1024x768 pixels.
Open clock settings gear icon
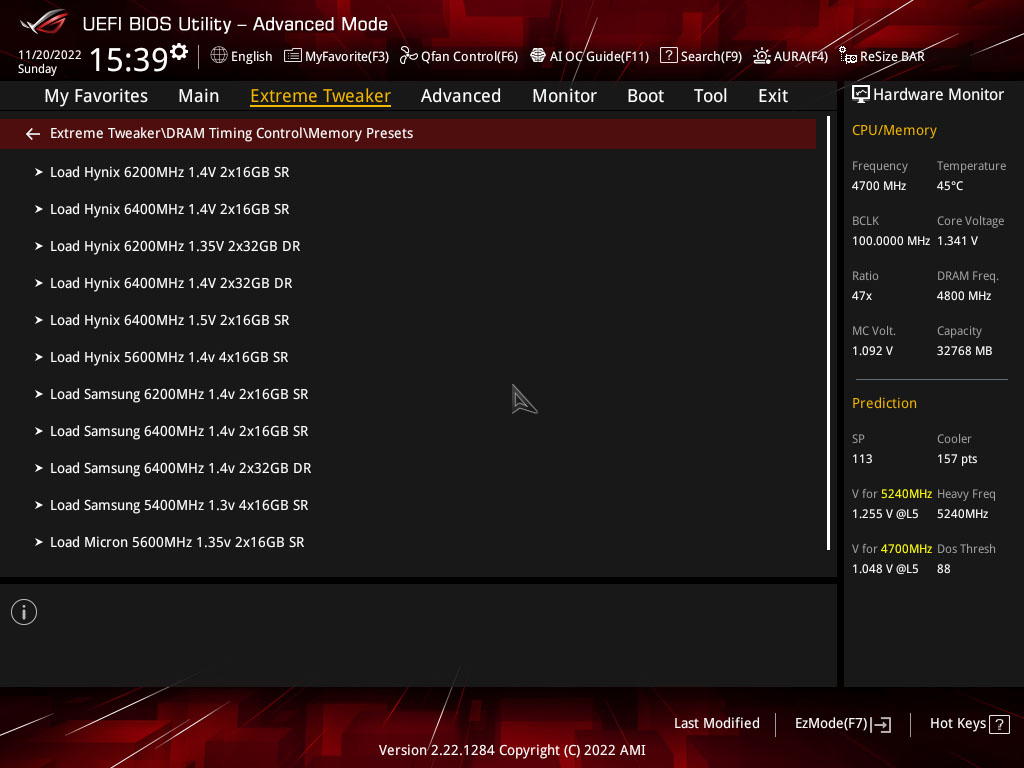tap(179, 52)
